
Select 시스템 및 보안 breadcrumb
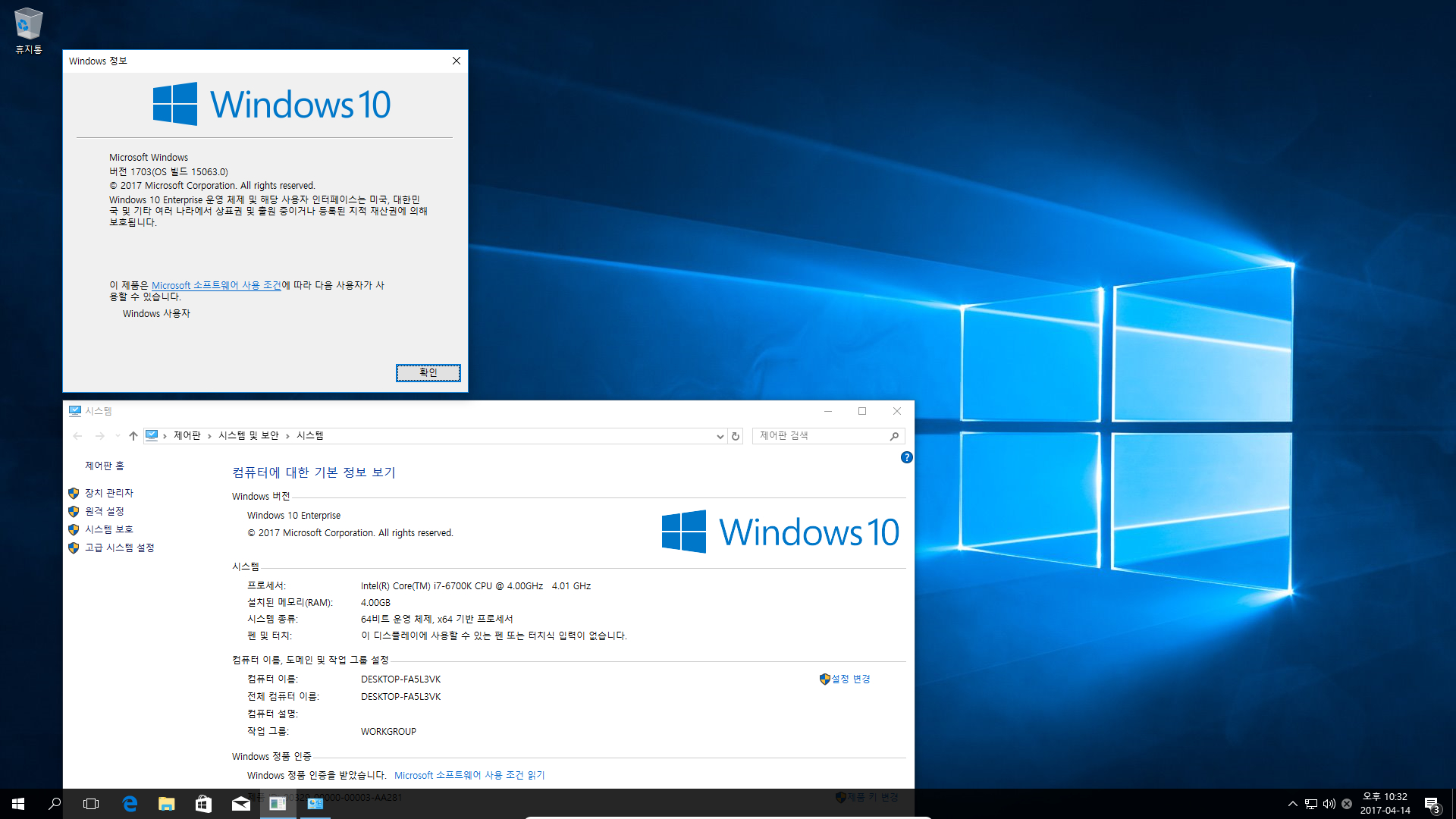pos(249,435)
